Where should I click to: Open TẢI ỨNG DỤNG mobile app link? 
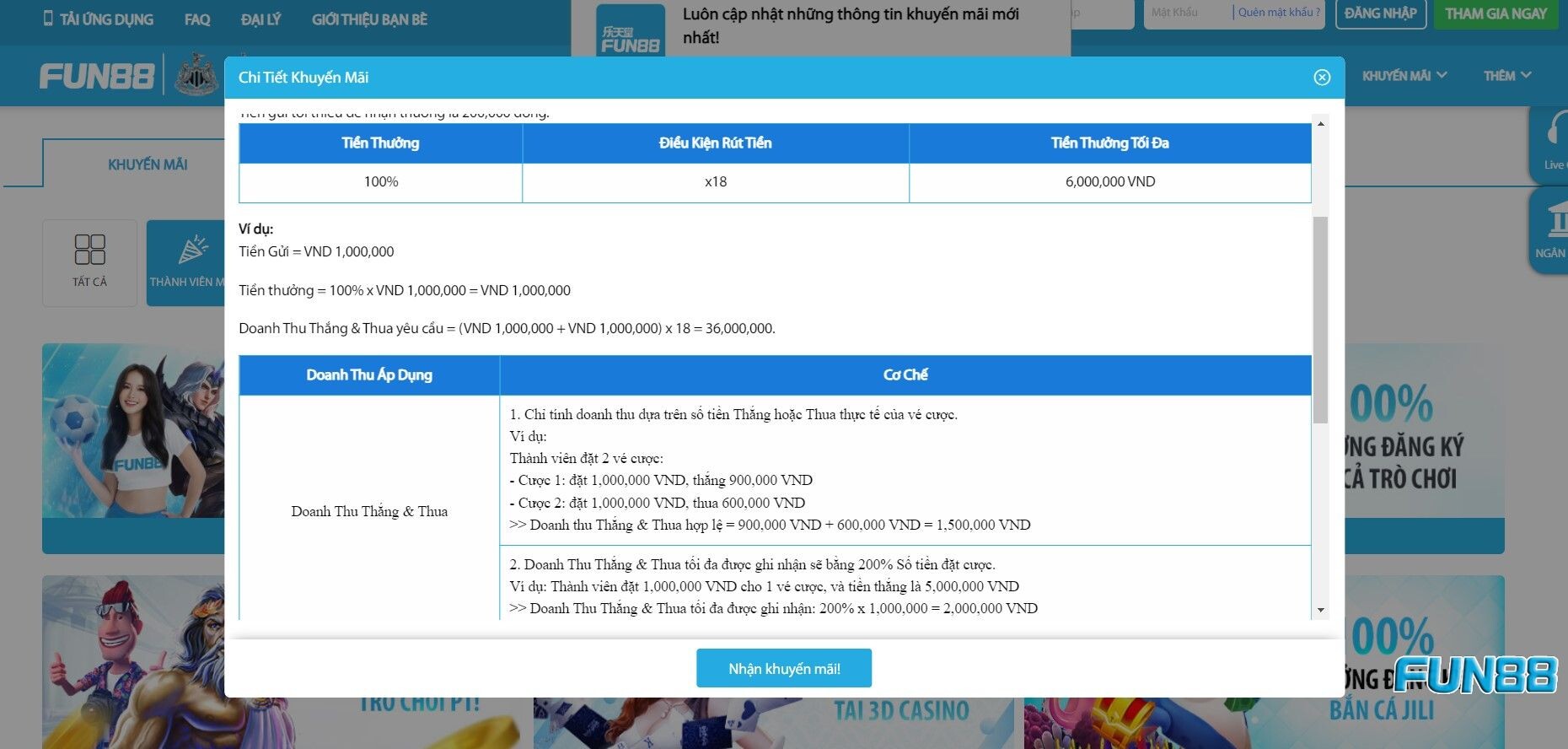pos(99,19)
